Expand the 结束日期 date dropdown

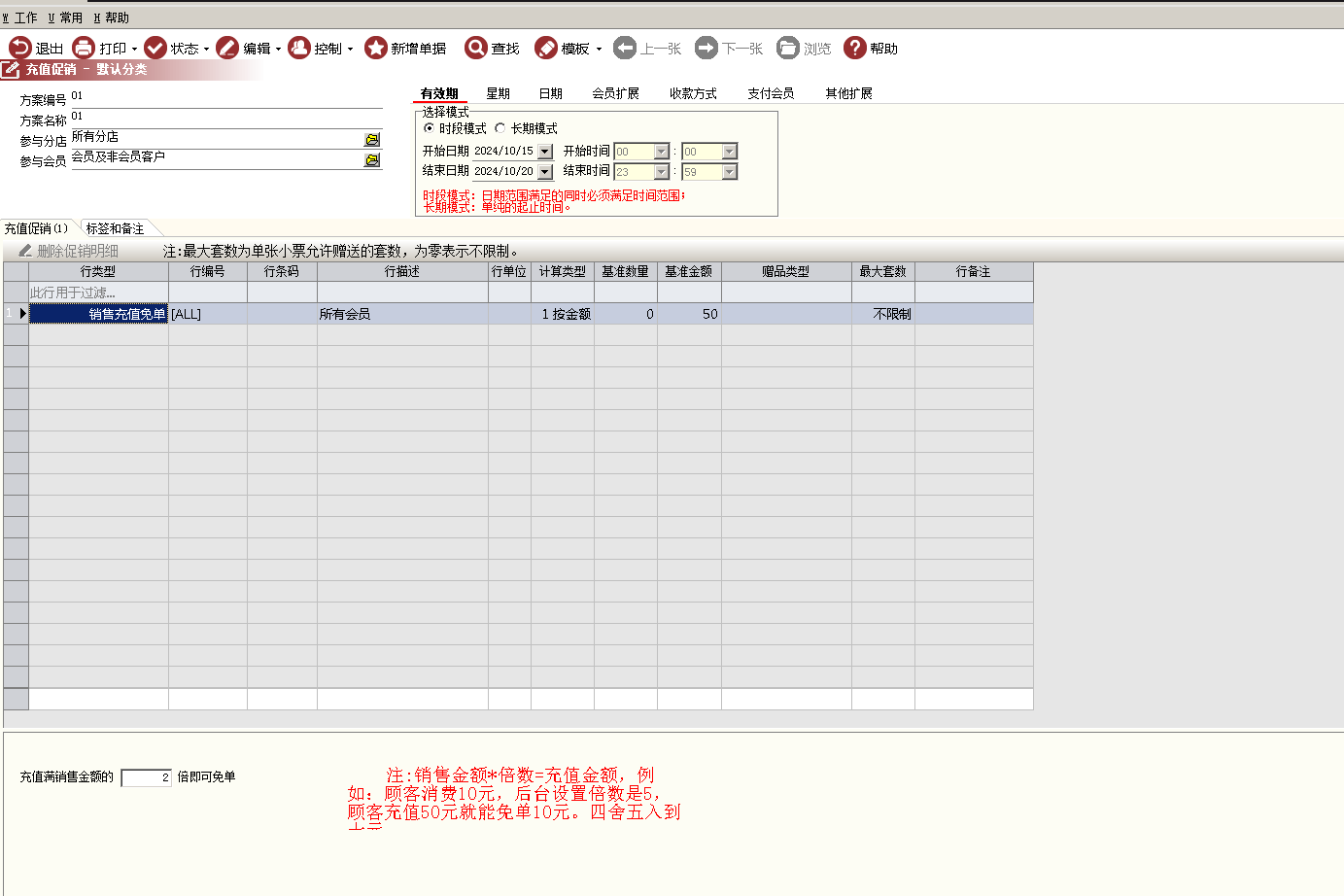[x=545, y=172]
